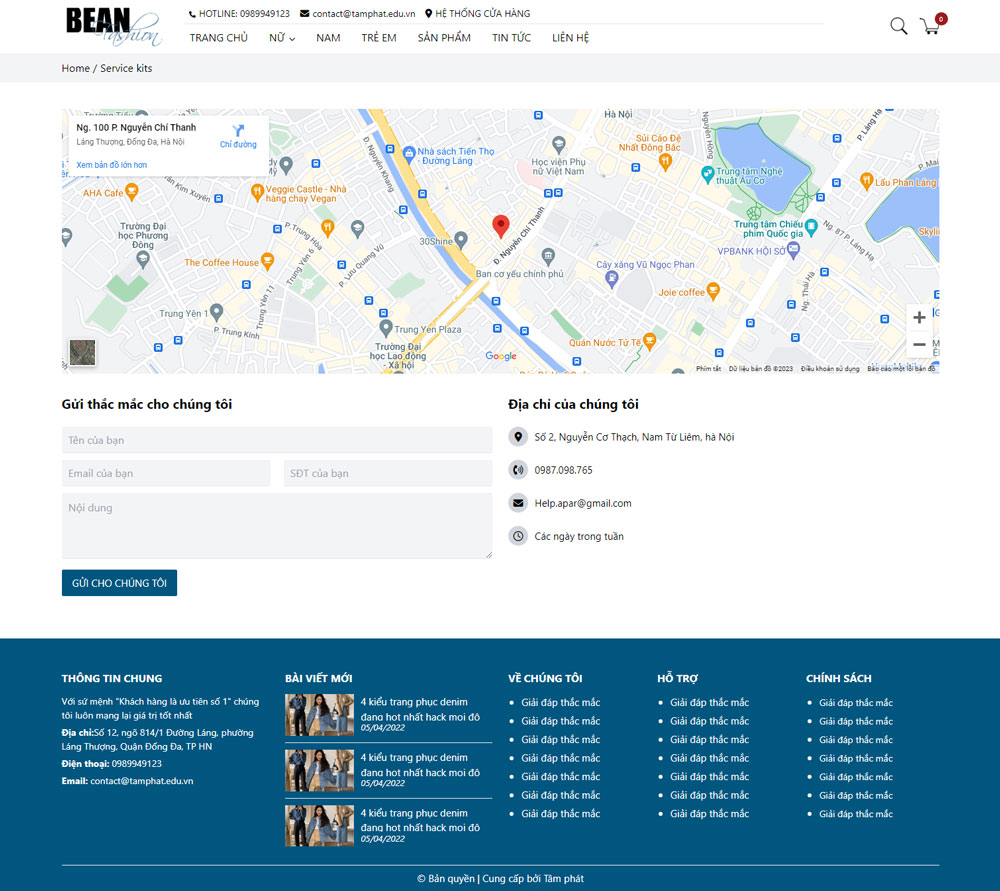Viewport: 1000px width, 891px height.
Task: Focus the Tên của bạn input field
Action: (x=277, y=440)
